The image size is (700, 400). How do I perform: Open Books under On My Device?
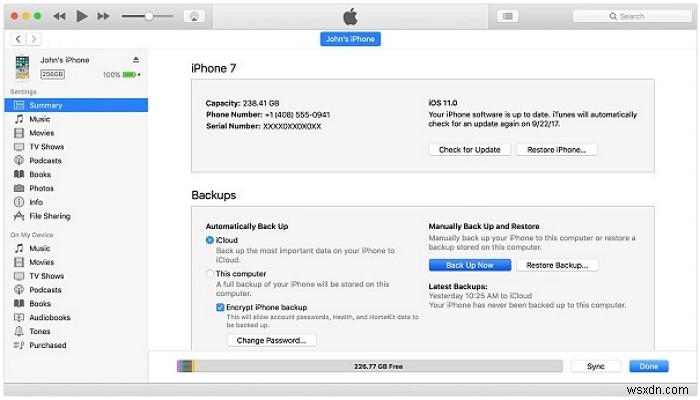pos(76,304)
